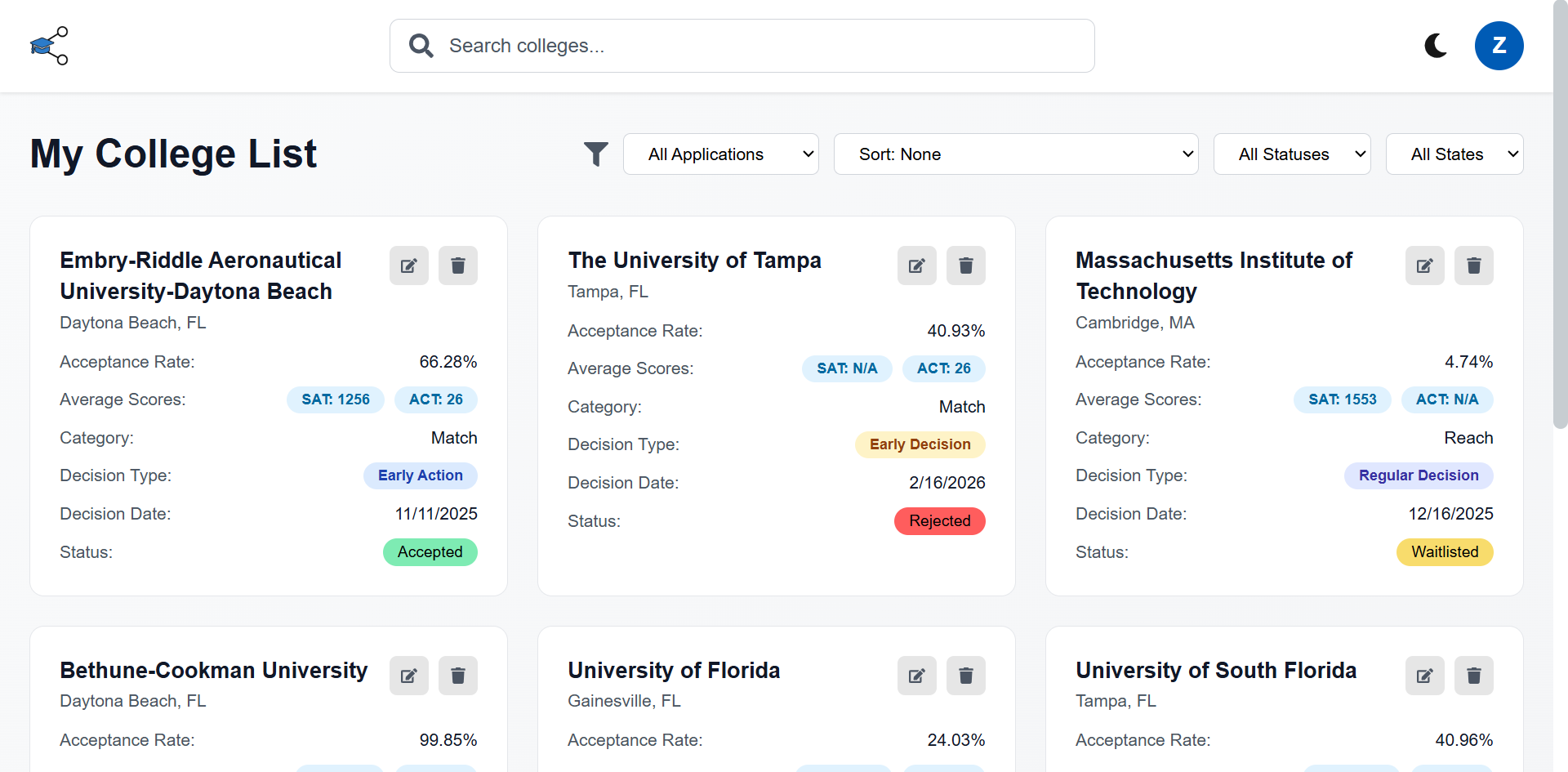
Task: Delete Embry-Riddle Aeronautical University from the list
Action: point(458,266)
